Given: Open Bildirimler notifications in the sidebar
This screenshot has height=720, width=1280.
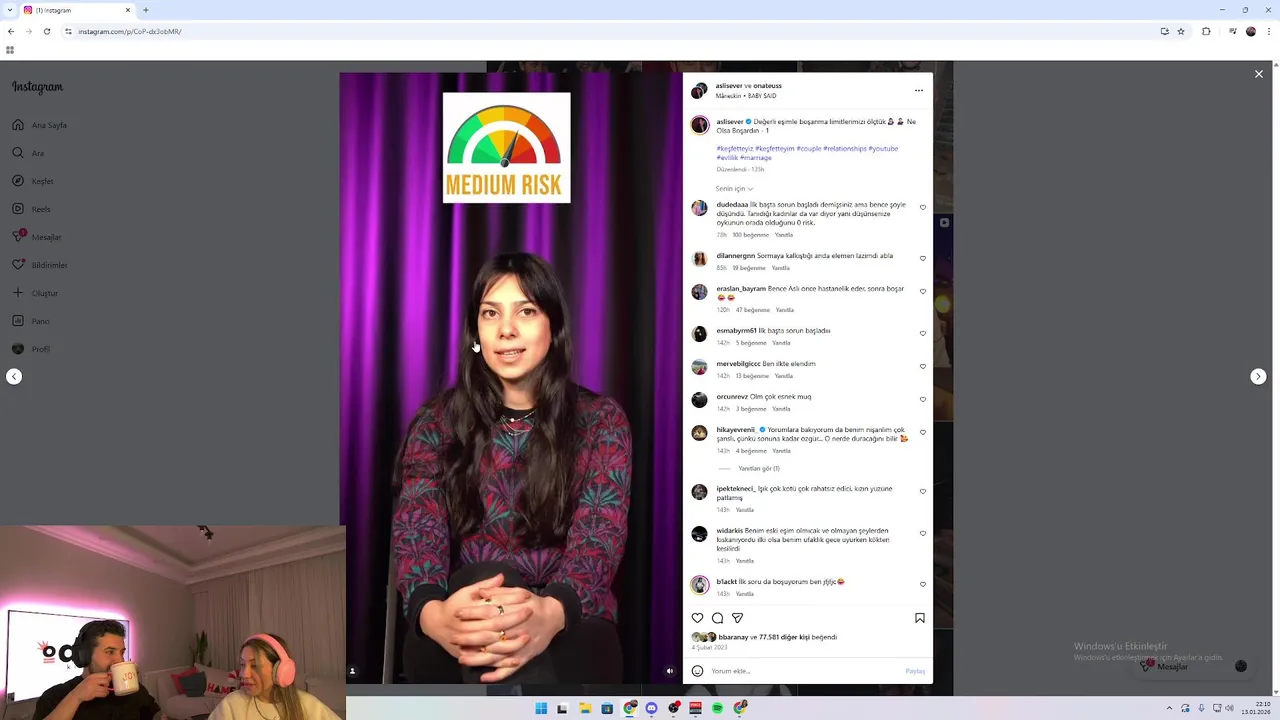Looking at the screenshot, I should (40, 265).
